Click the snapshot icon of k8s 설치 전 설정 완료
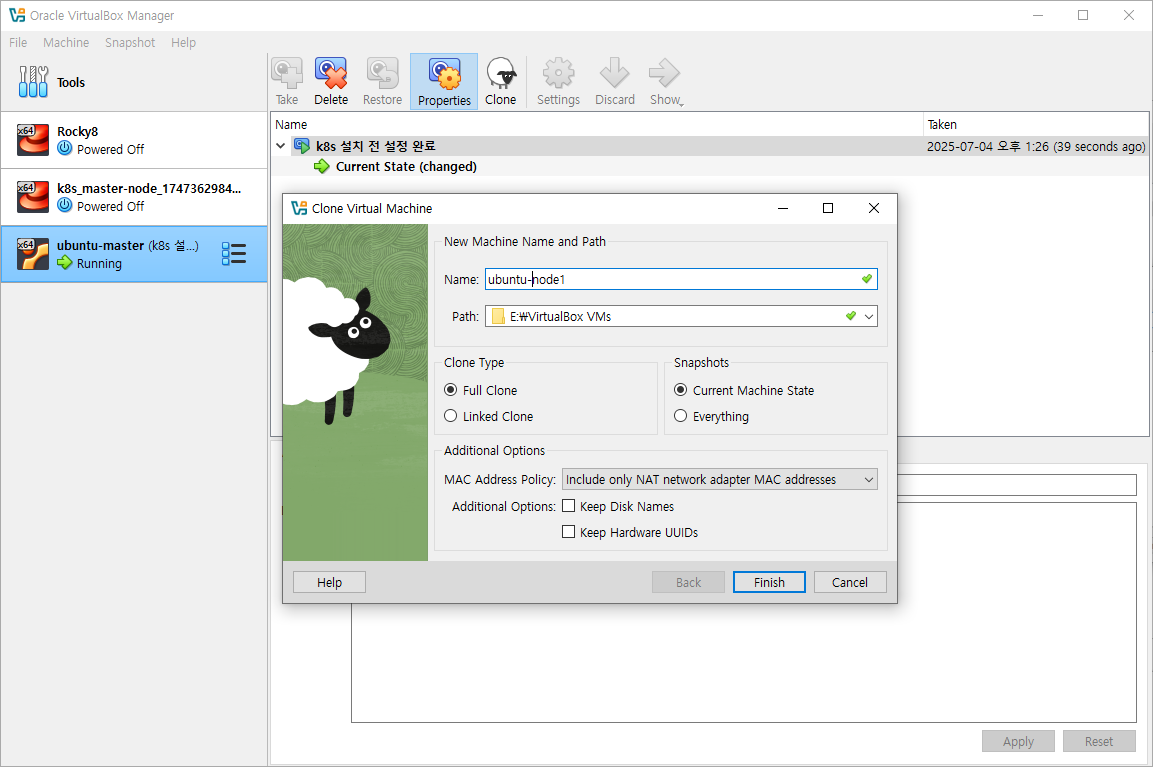Viewport: 1153px width, 767px height. (302, 146)
